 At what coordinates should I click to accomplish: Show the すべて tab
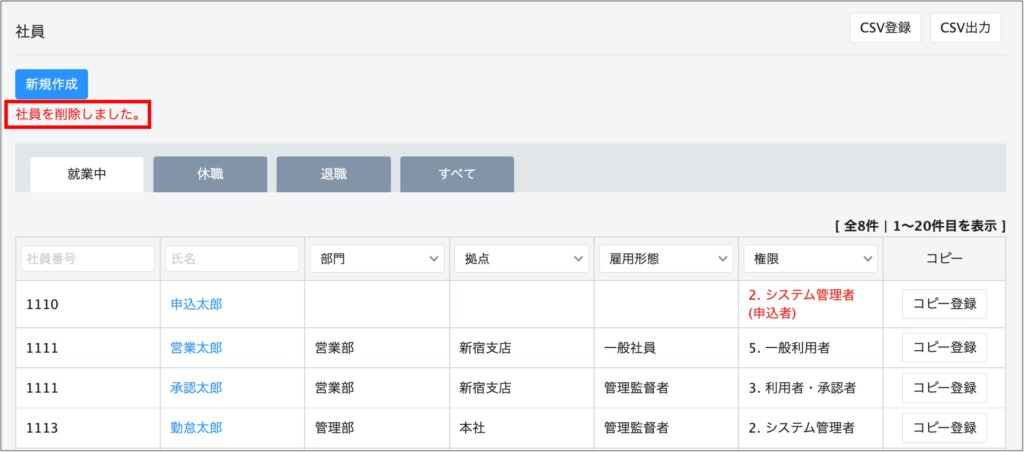457,174
